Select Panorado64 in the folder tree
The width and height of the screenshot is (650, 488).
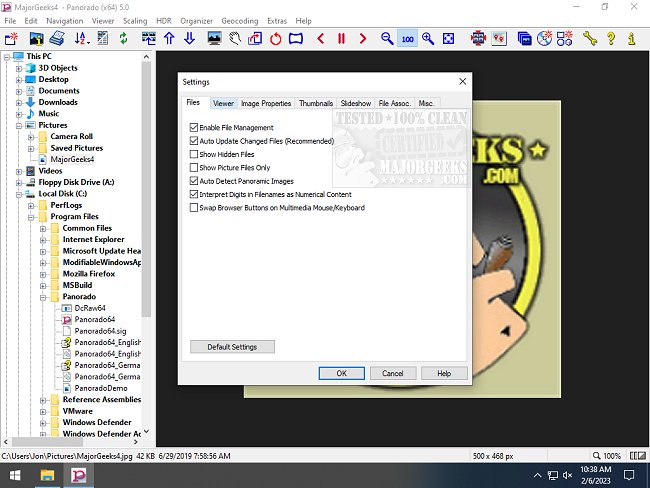click(95, 319)
